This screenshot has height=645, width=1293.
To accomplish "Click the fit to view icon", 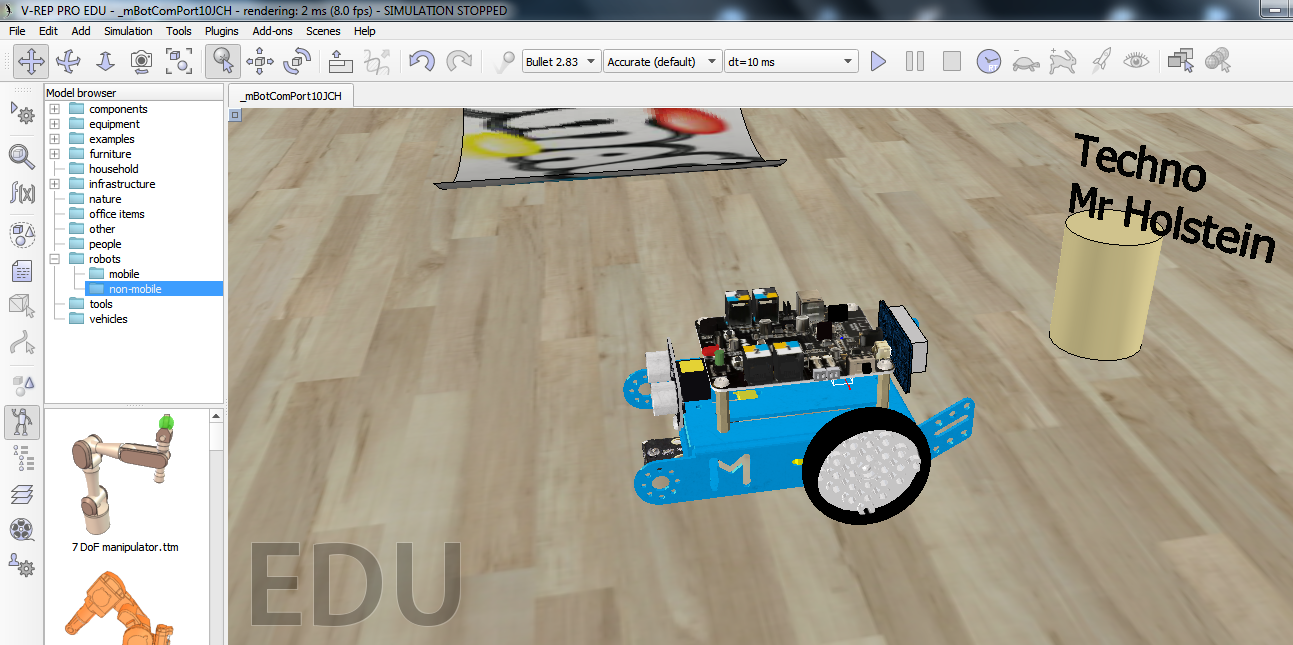I will coord(179,61).
